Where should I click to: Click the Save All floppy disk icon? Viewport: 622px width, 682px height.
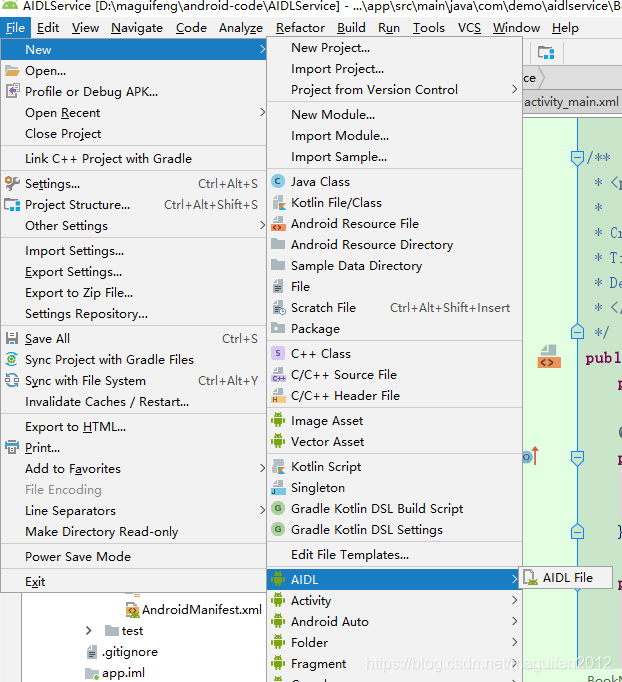tap(12, 338)
